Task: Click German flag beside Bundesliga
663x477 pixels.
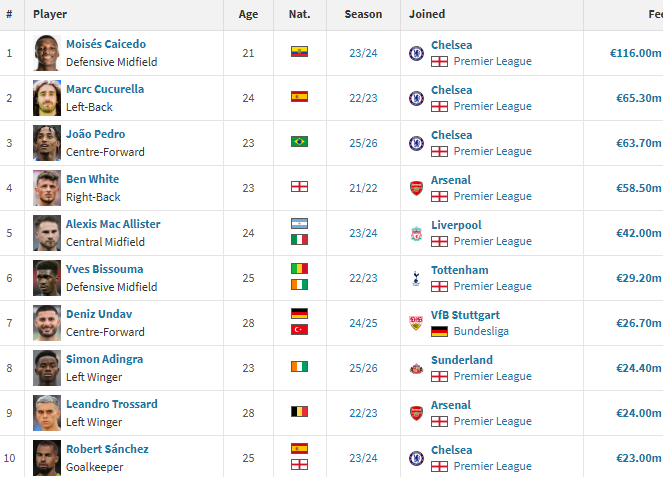Action: 439,332
